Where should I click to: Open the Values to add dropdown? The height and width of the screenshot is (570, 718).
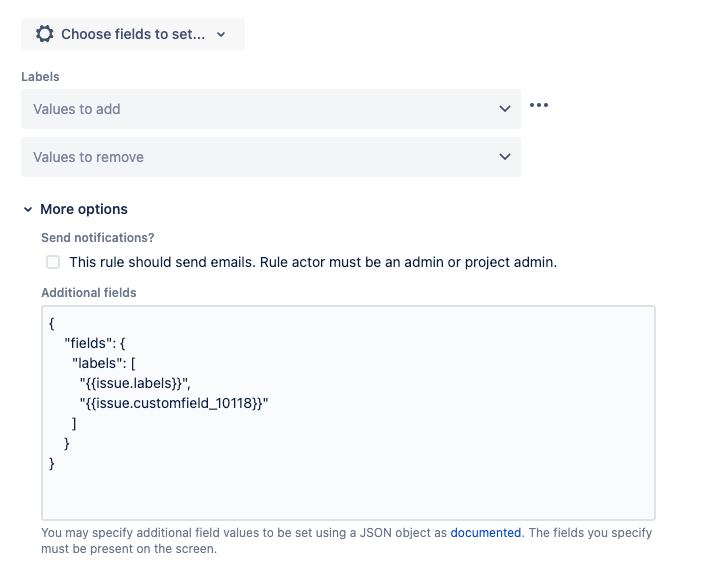(x=271, y=109)
